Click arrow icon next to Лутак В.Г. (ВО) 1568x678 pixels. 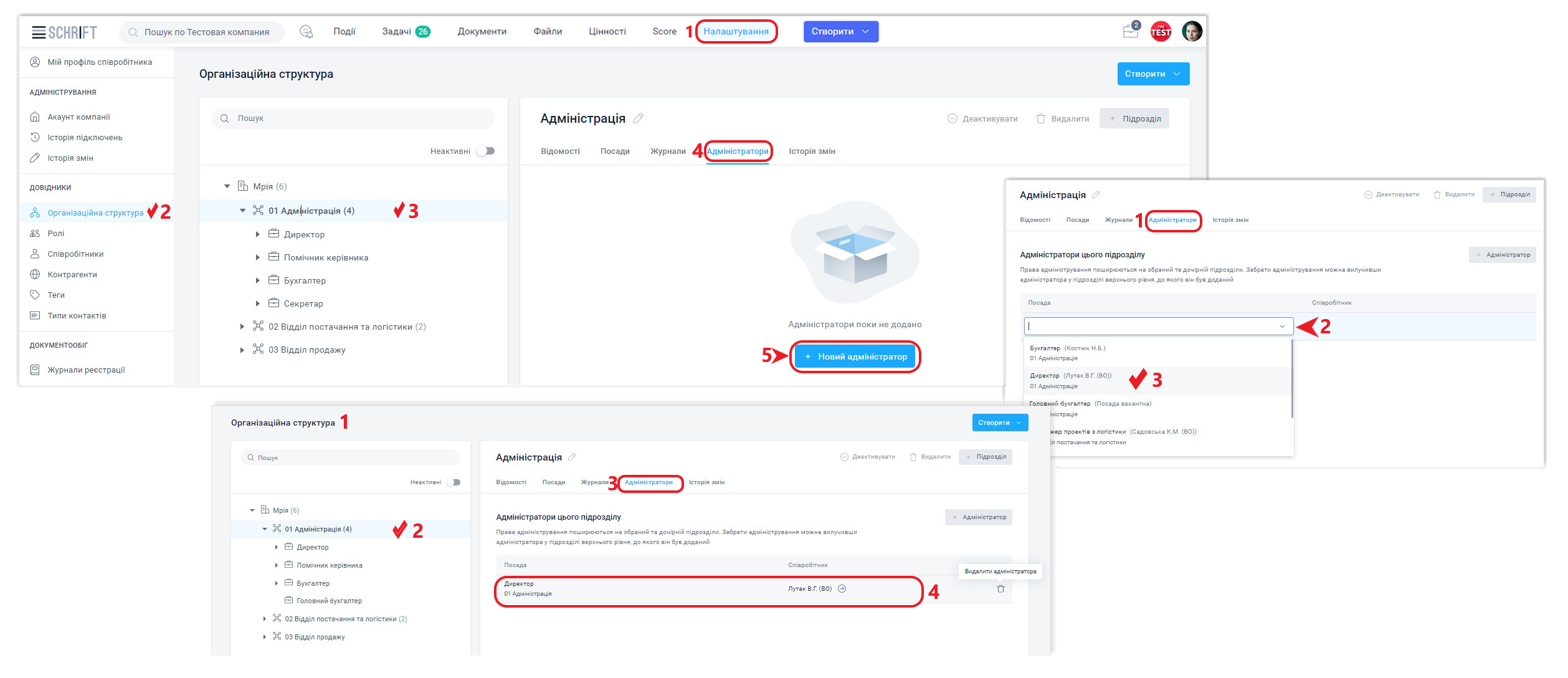click(842, 589)
